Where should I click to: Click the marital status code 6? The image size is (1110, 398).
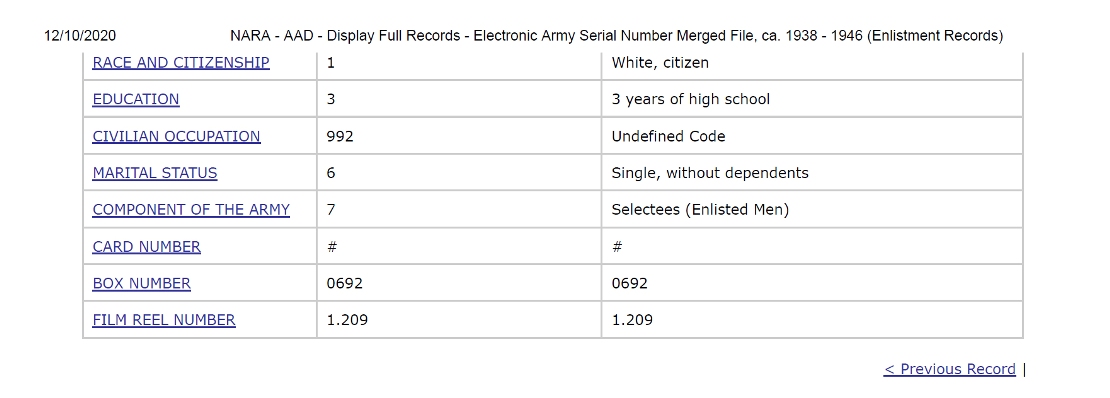[x=331, y=173]
